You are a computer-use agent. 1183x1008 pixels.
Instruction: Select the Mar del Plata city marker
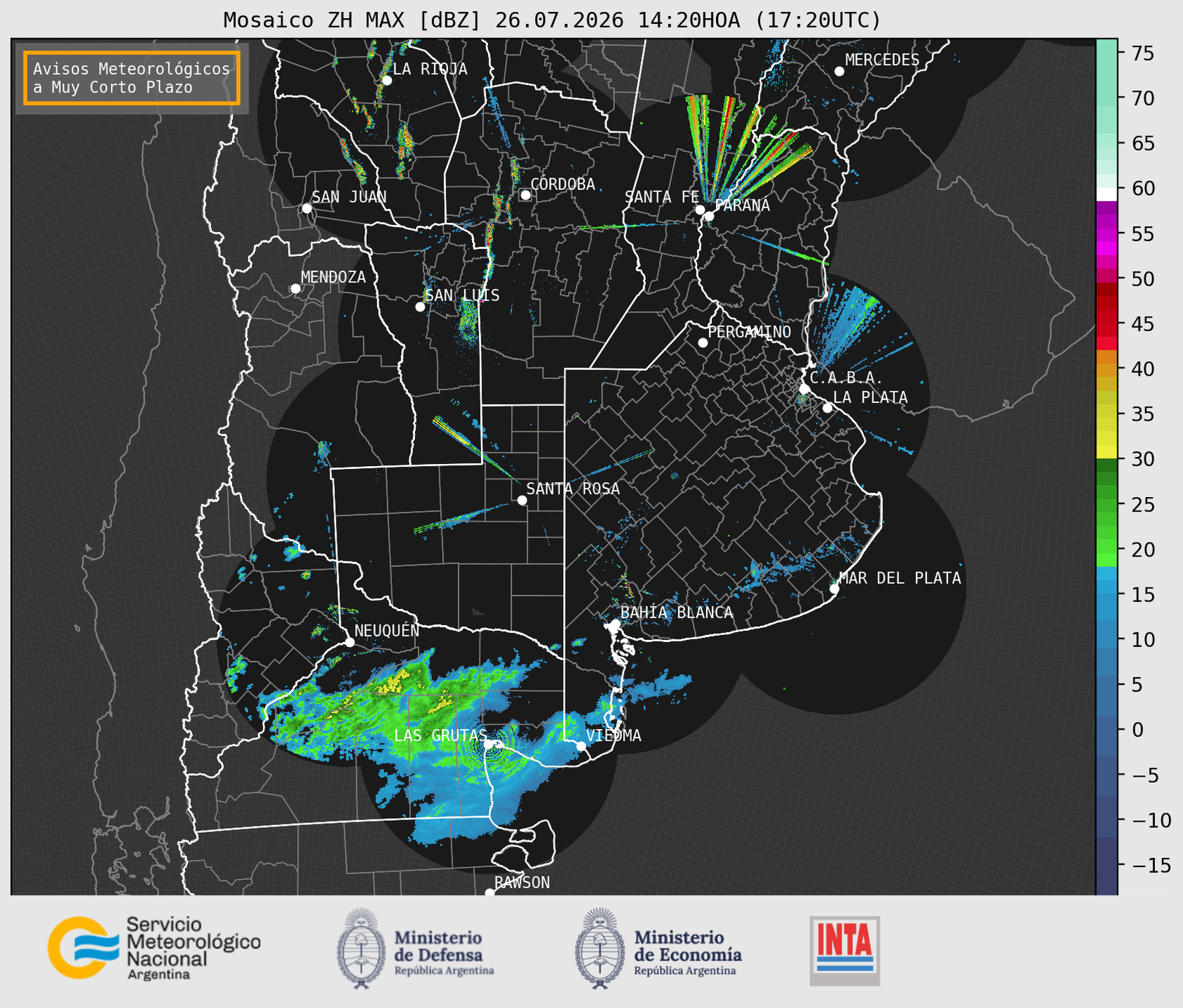[834, 589]
